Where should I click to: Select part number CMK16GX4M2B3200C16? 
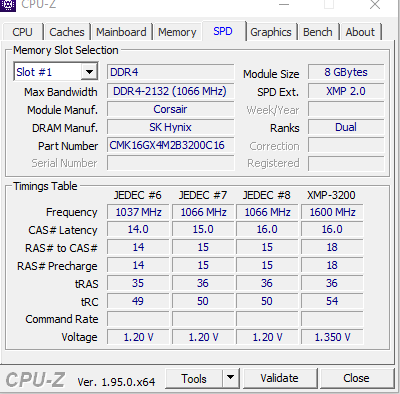170,145
